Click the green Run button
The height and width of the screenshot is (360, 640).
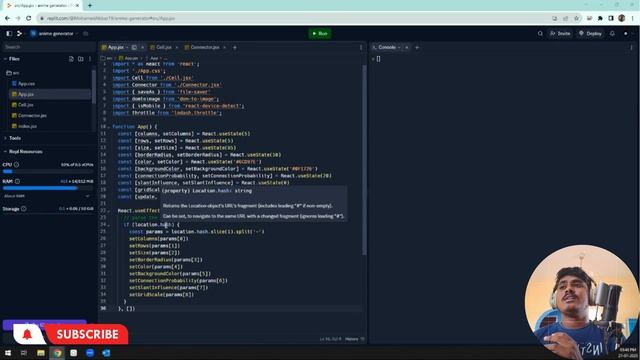pyautogui.click(x=320, y=33)
